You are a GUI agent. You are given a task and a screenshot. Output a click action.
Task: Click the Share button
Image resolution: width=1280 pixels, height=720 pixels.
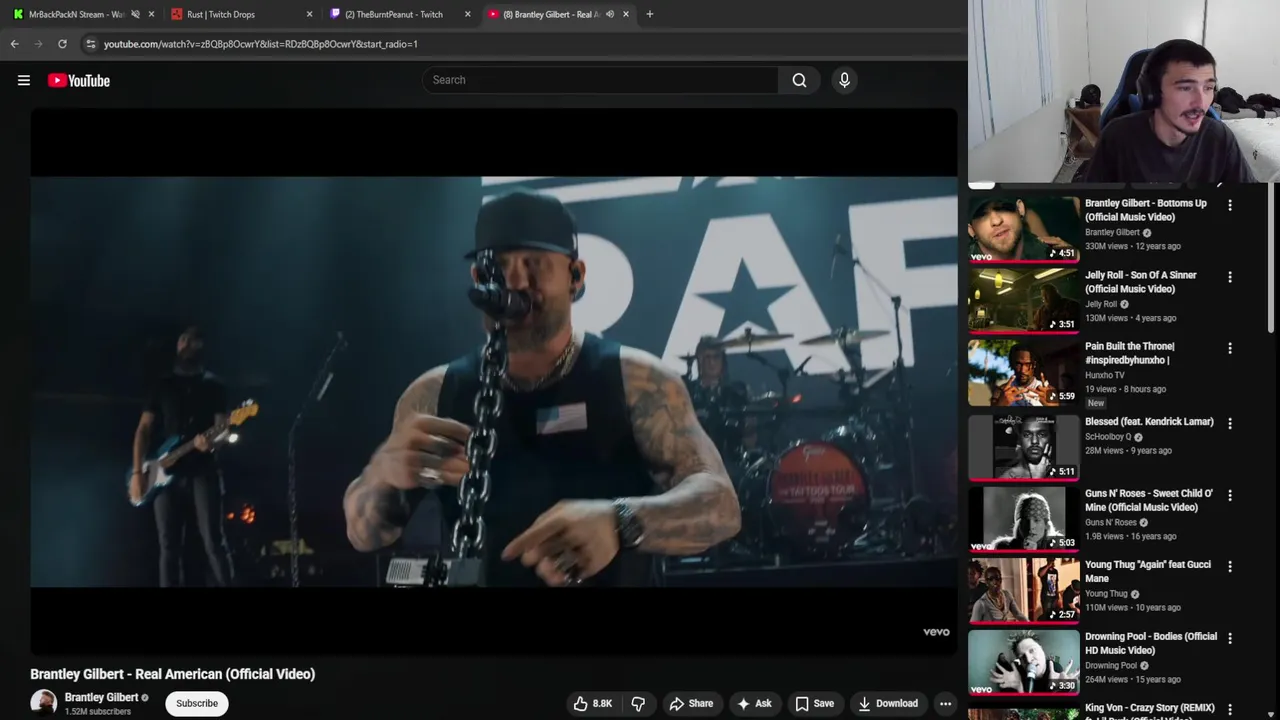(x=691, y=703)
